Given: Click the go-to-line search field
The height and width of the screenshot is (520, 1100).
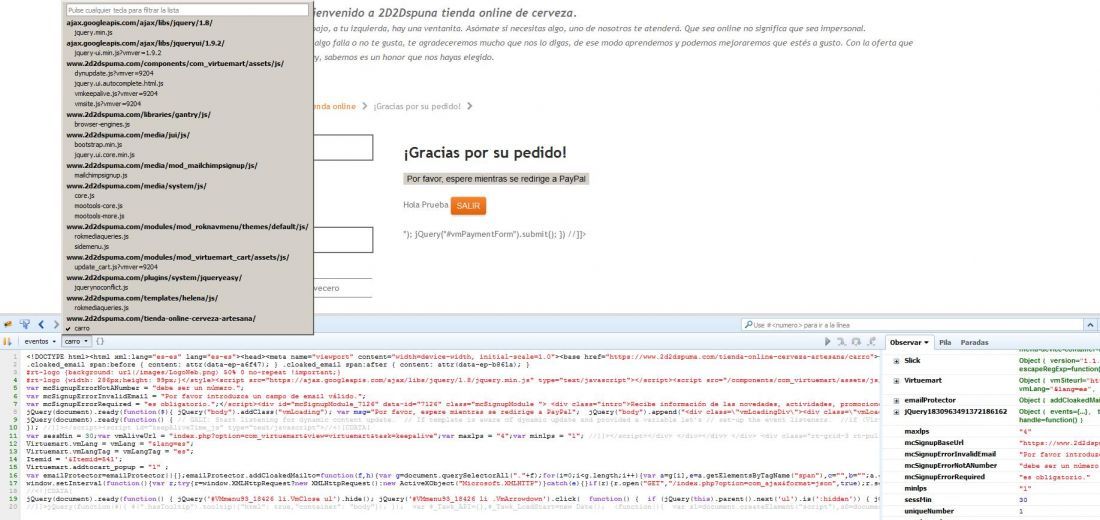Looking at the screenshot, I should coord(913,325).
